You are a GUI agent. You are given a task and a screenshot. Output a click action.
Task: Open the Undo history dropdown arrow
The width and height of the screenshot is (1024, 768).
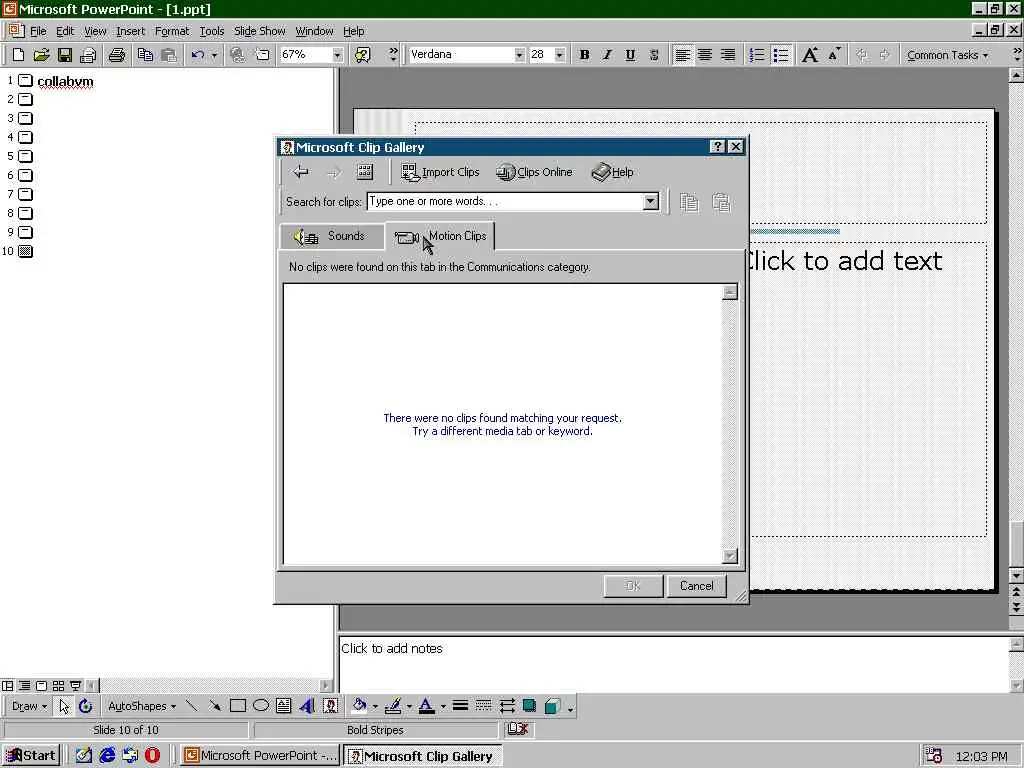click(x=214, y=55)
